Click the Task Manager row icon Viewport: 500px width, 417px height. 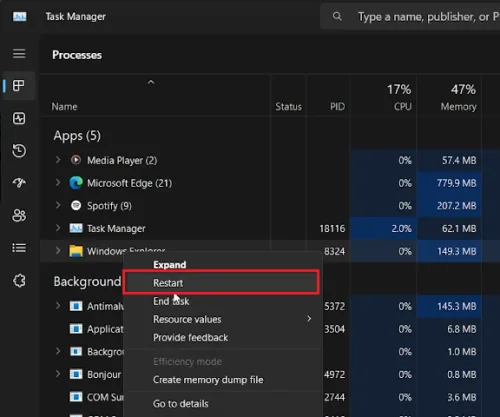(x=76, y=228)
